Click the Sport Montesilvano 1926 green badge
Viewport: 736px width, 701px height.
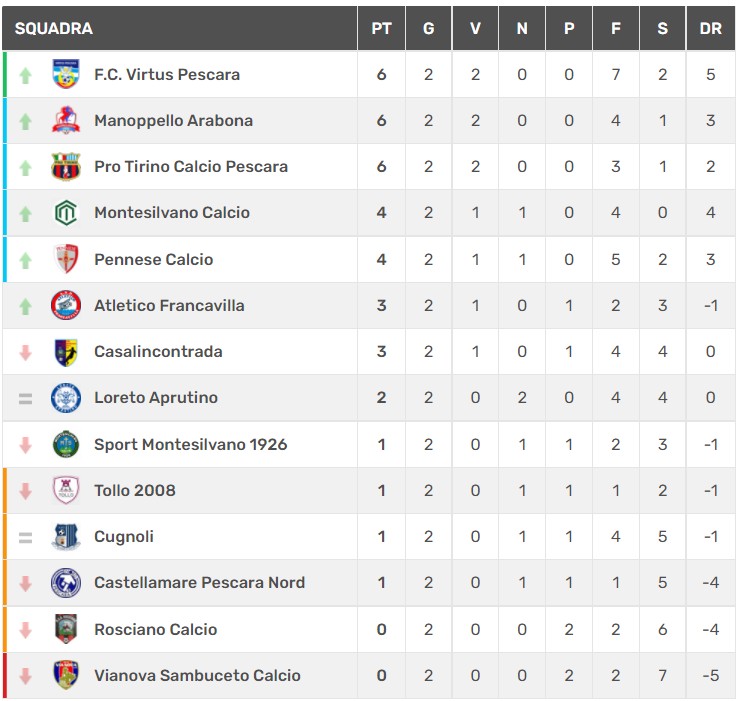pyautogui.click(x=66, y=444)
